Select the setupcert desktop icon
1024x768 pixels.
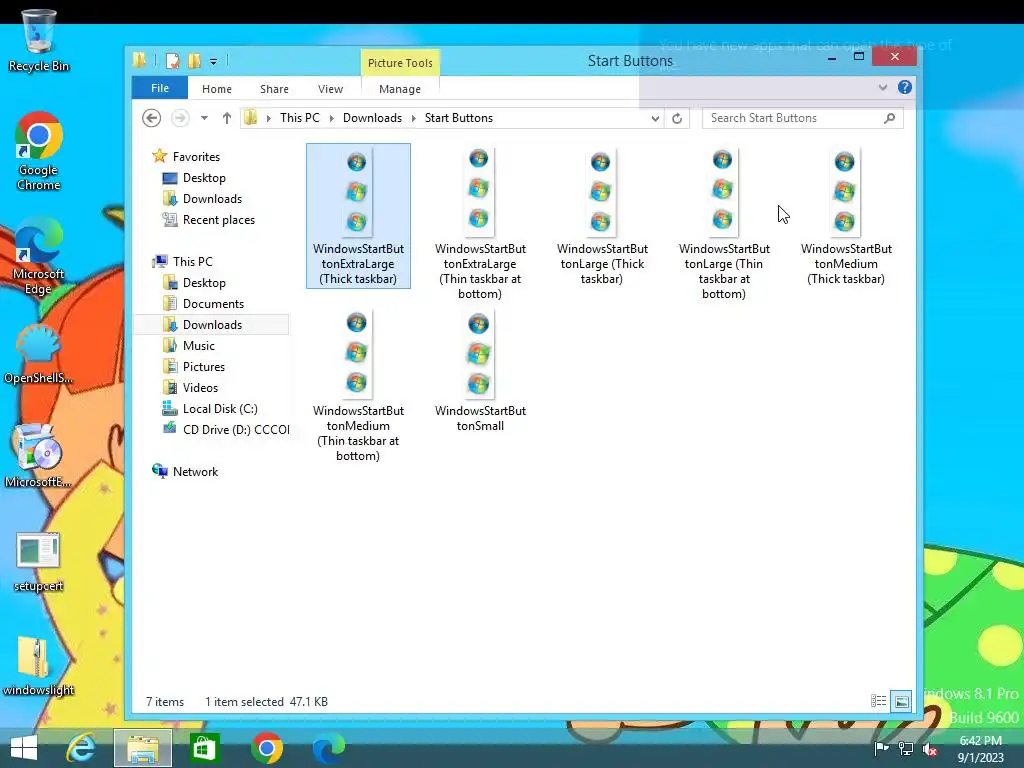39,562
